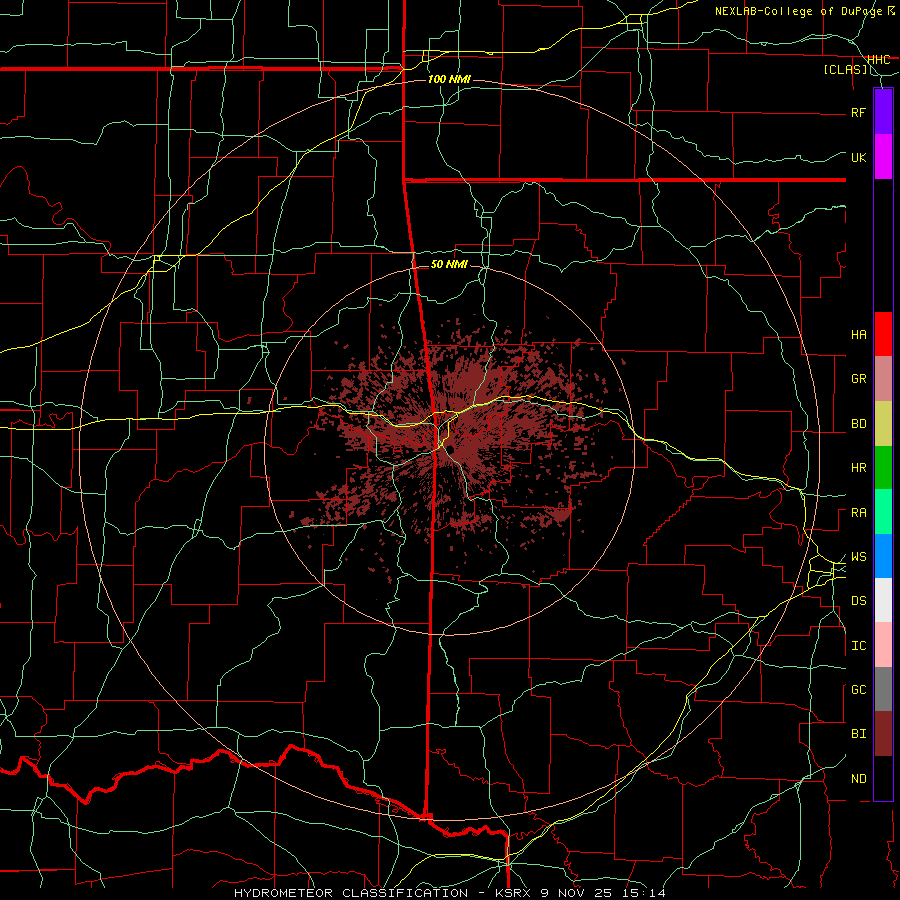Click the brown BI legend color
The image size is (900, 900).
pos(883,734)
